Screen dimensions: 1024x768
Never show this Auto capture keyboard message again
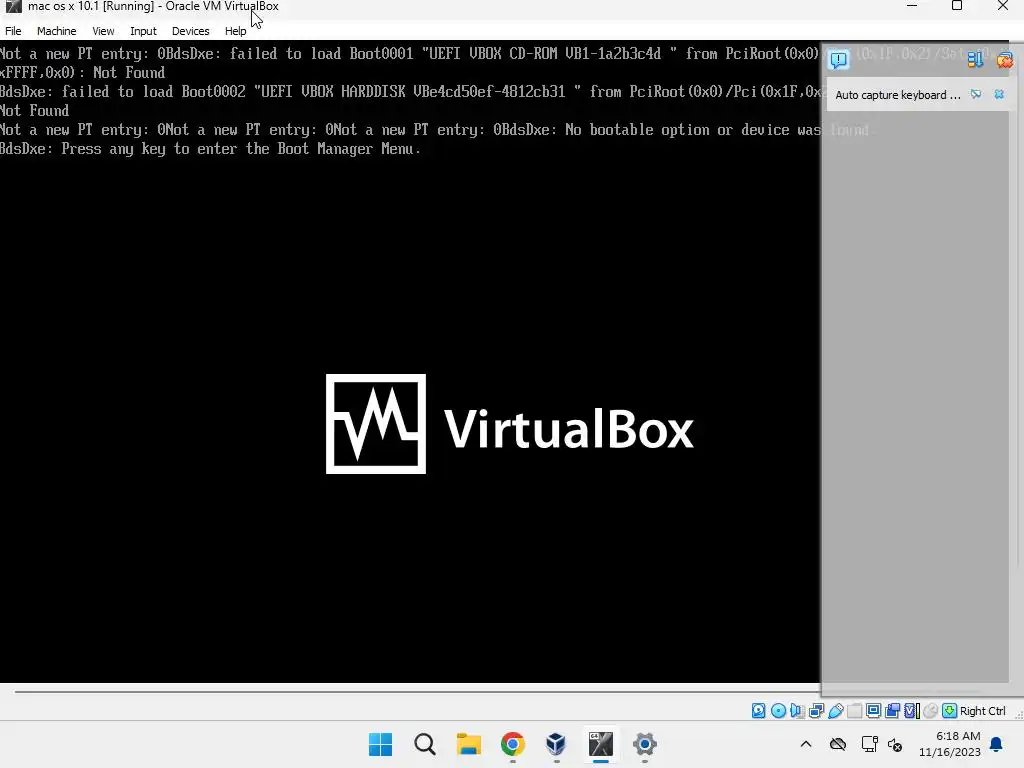pos(976,95)
